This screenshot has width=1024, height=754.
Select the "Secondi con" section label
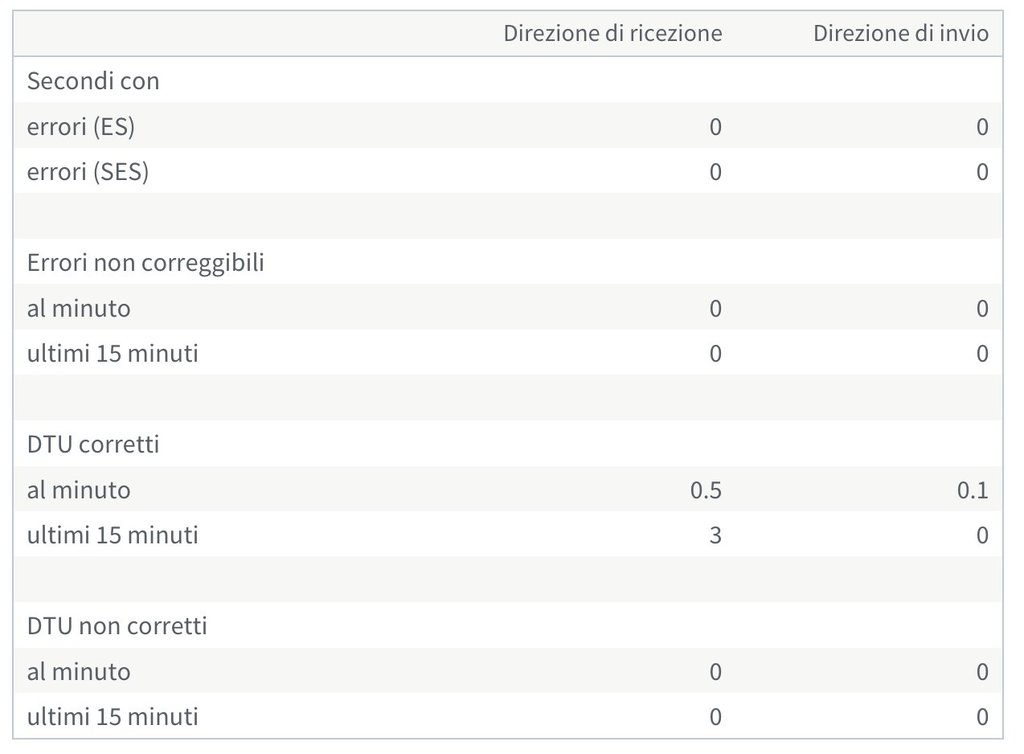93,81
